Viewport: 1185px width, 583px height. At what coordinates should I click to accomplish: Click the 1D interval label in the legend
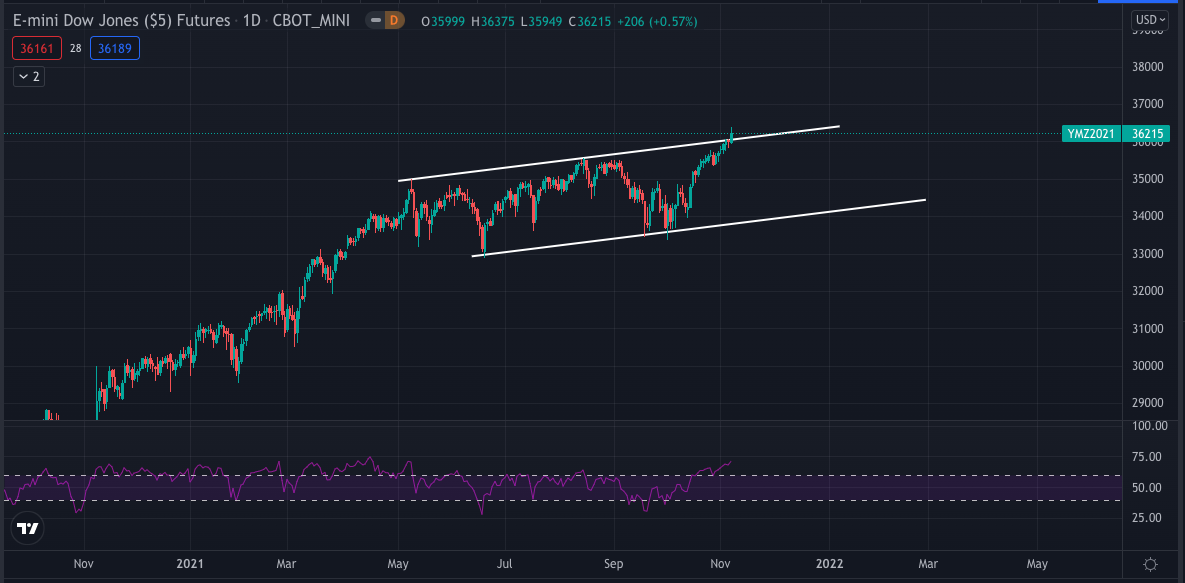[x=252, y=21]
